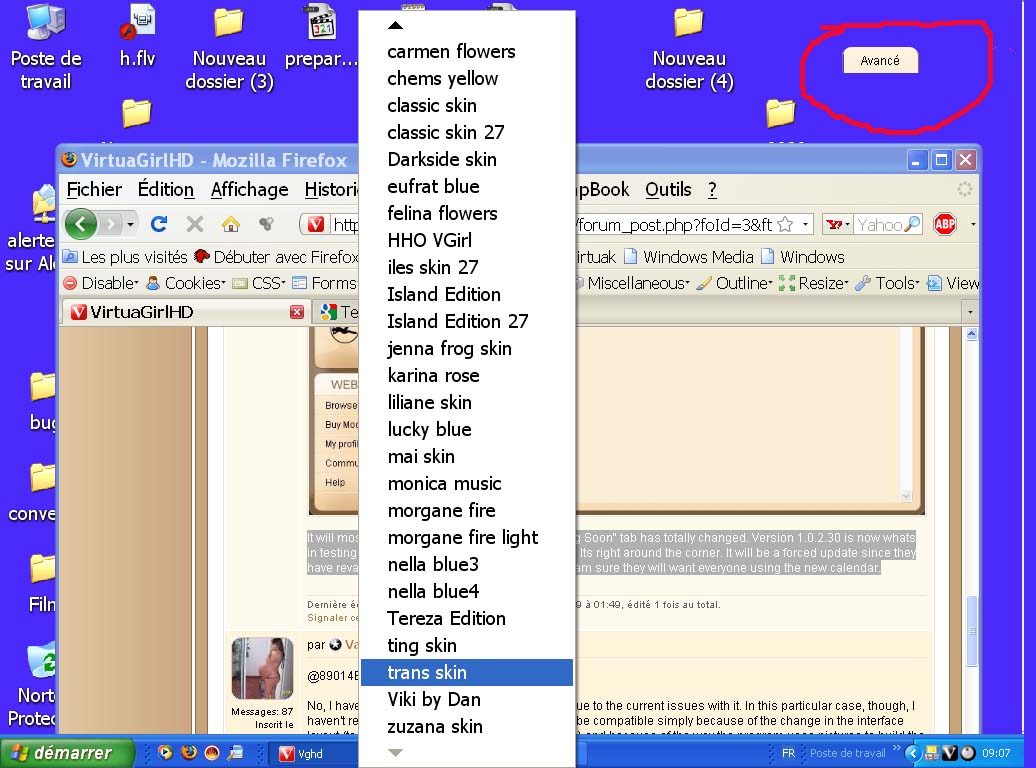The height and width of the screenshot is (768, 1036).
Task: Open the Outline developer menu
Action: (x=735, y=284)
